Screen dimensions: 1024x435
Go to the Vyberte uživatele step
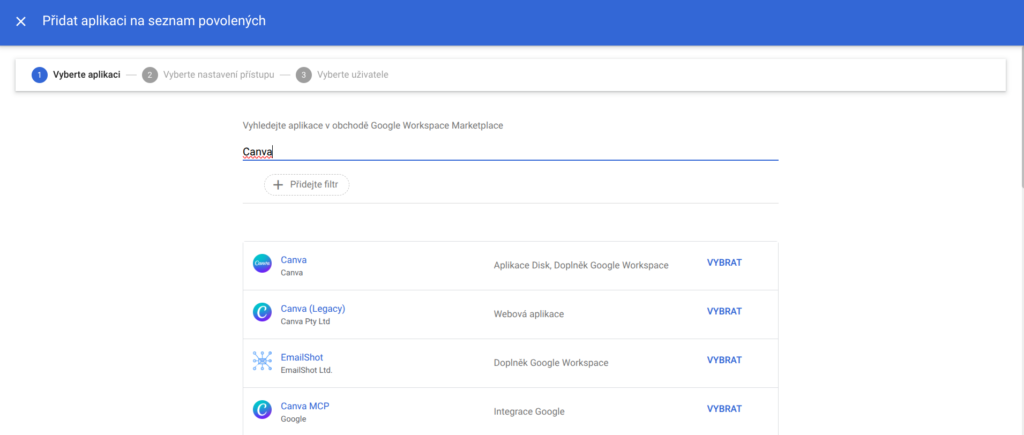(352, 75)
